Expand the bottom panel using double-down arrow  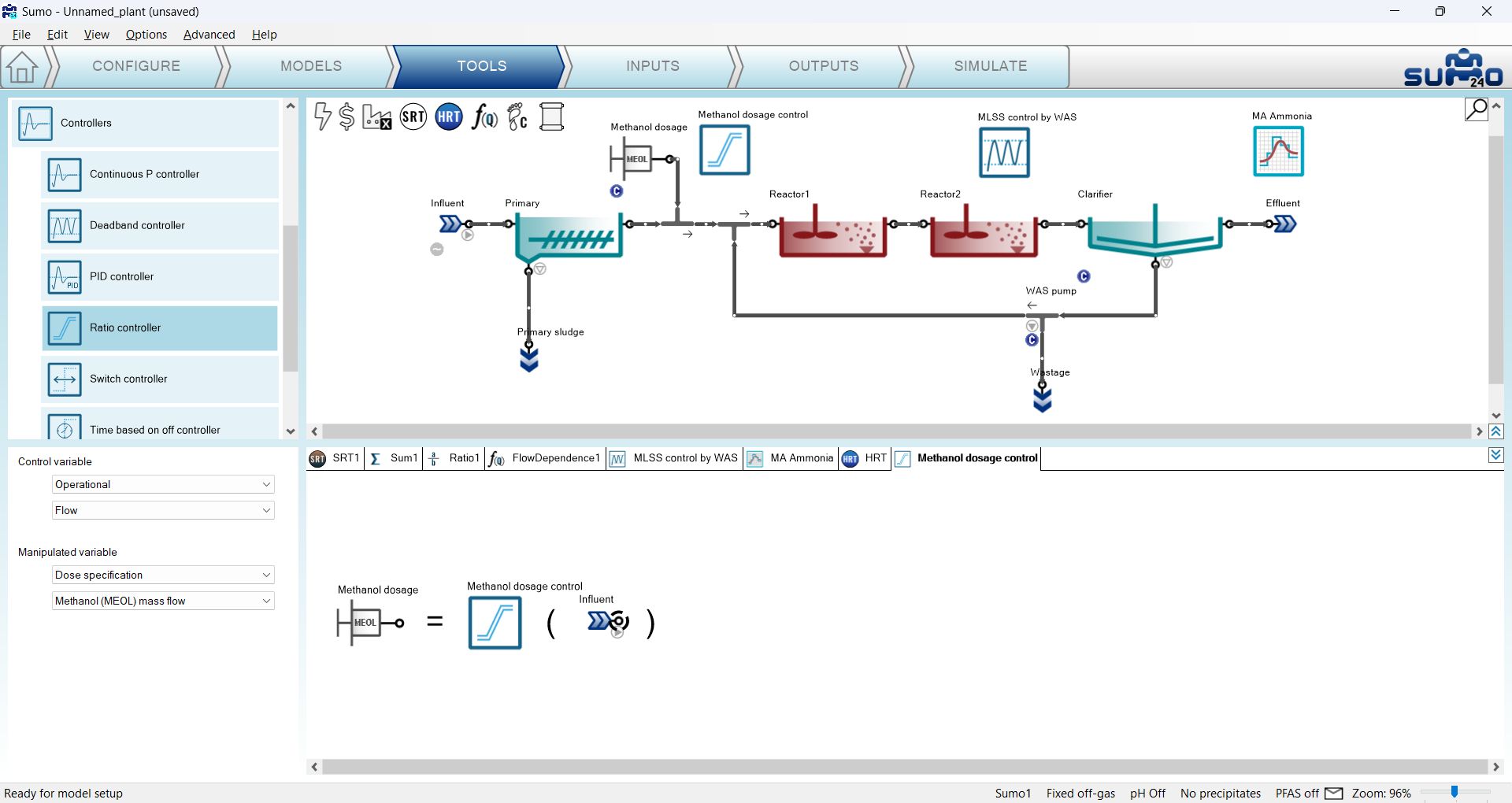pos(1496,455)
